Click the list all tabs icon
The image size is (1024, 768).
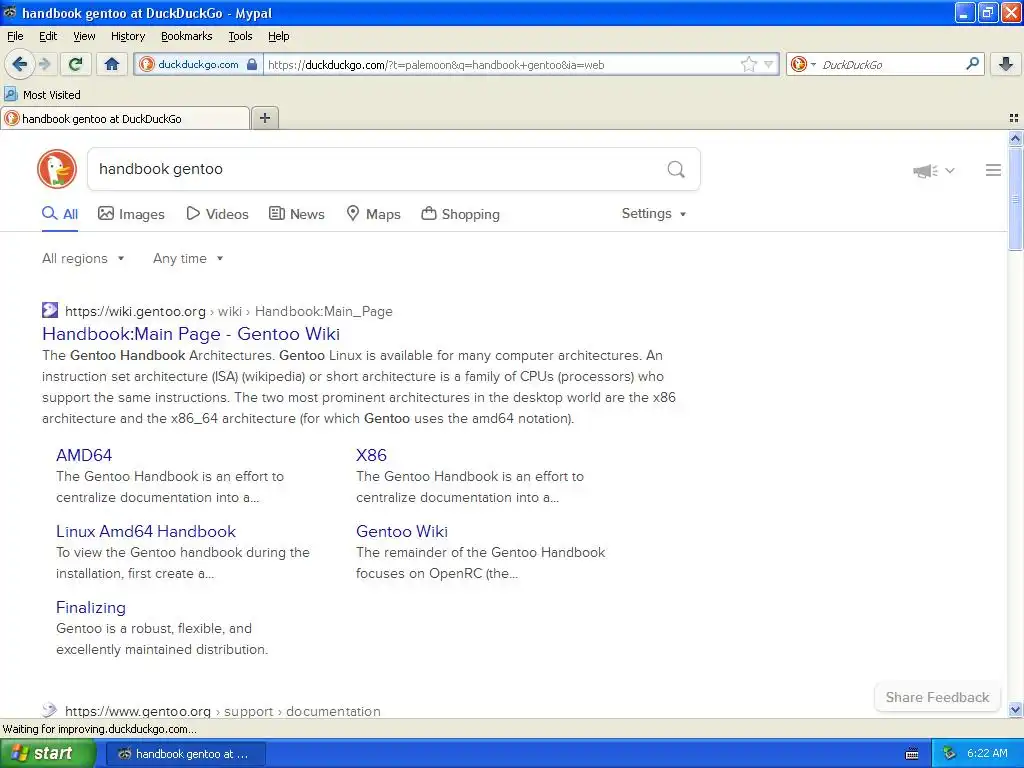(x=1014, y=118)
